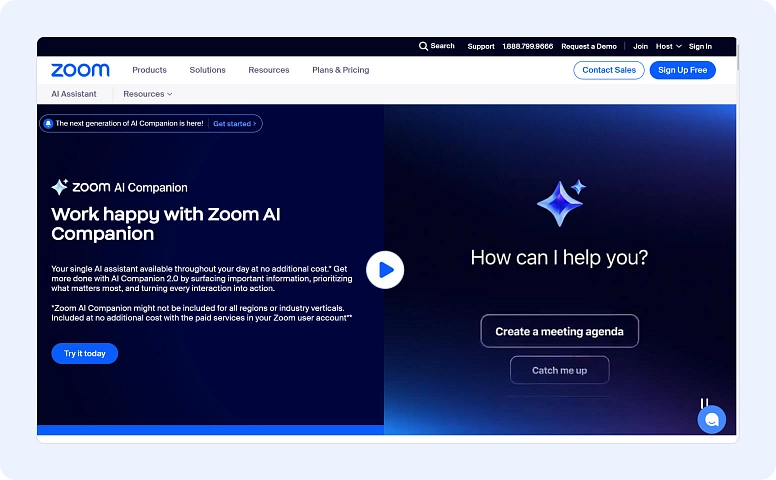Click the blue progress bar under hero
This screenshot has width=776, height=480.
(210, 430)
